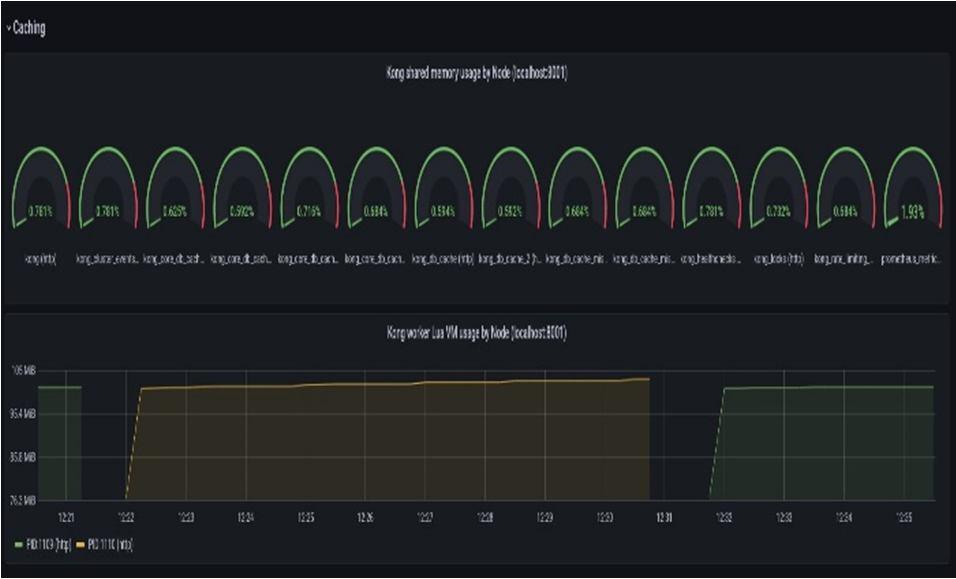Click the 0.732% kong_locks gauge

point(779,188)
